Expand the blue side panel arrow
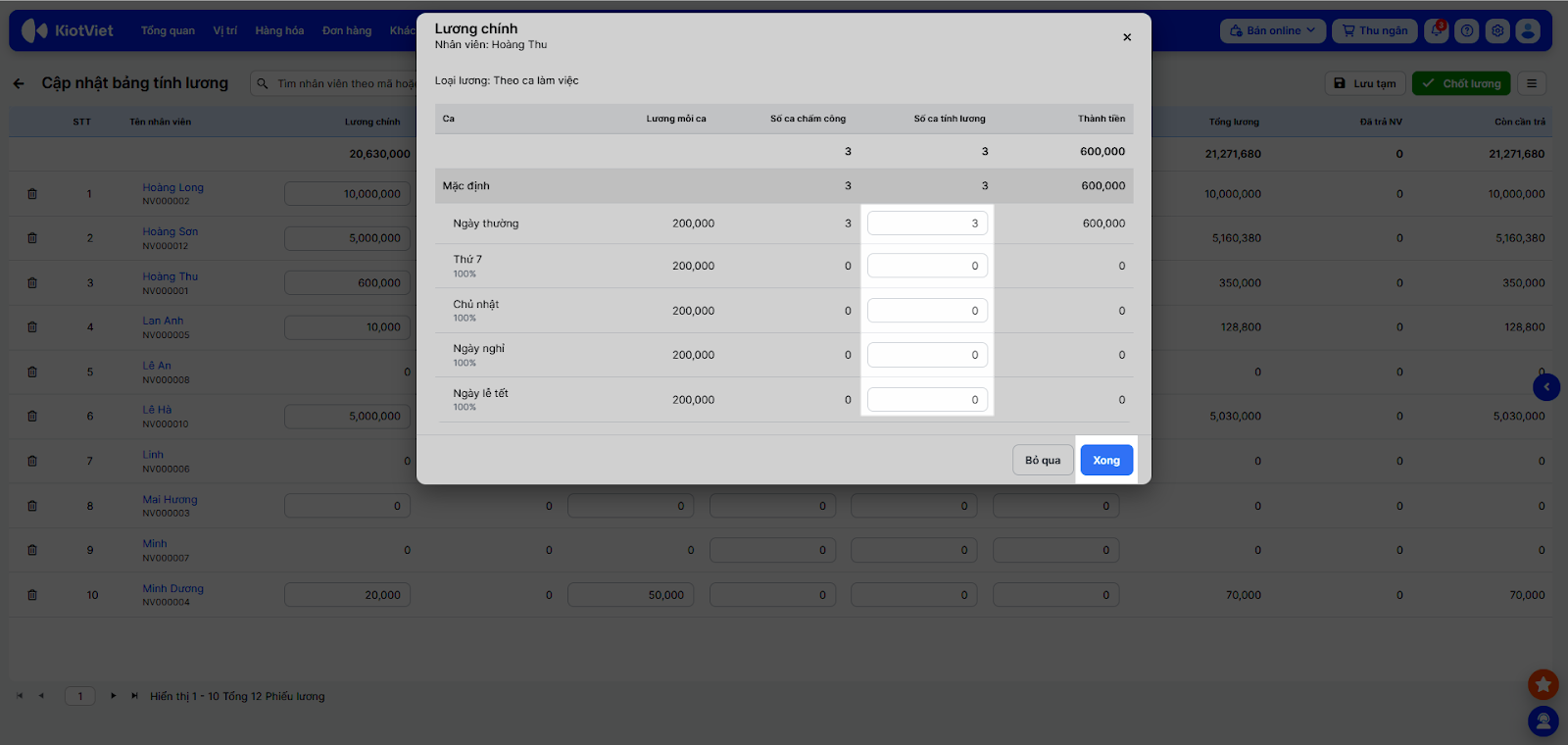 point(1545,387)
